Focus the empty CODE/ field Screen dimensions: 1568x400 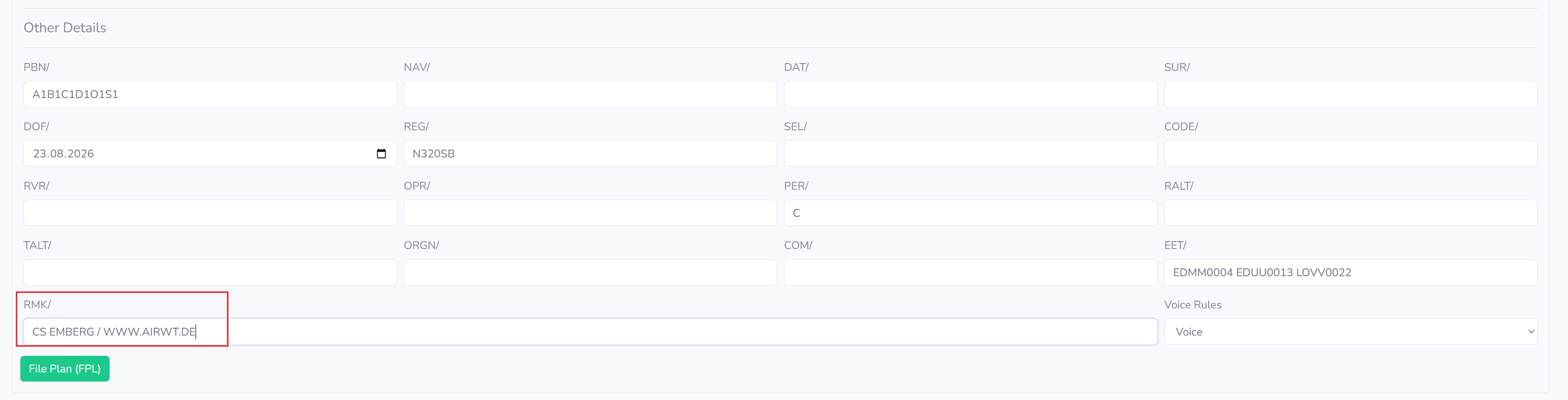coord(1350,154)
